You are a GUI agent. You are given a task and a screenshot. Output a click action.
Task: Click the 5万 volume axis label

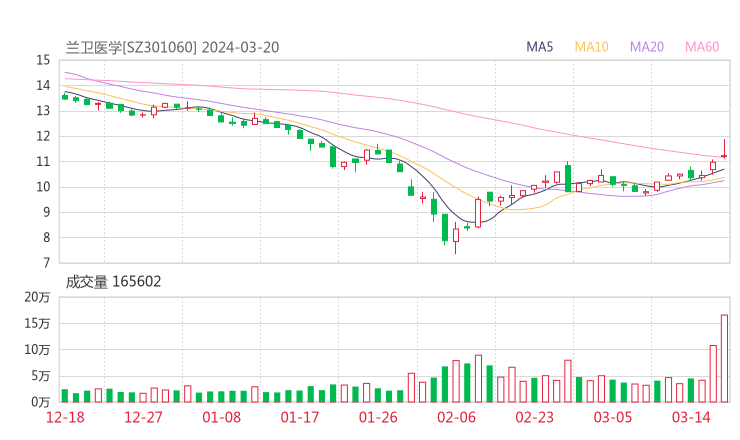[41, 376]
